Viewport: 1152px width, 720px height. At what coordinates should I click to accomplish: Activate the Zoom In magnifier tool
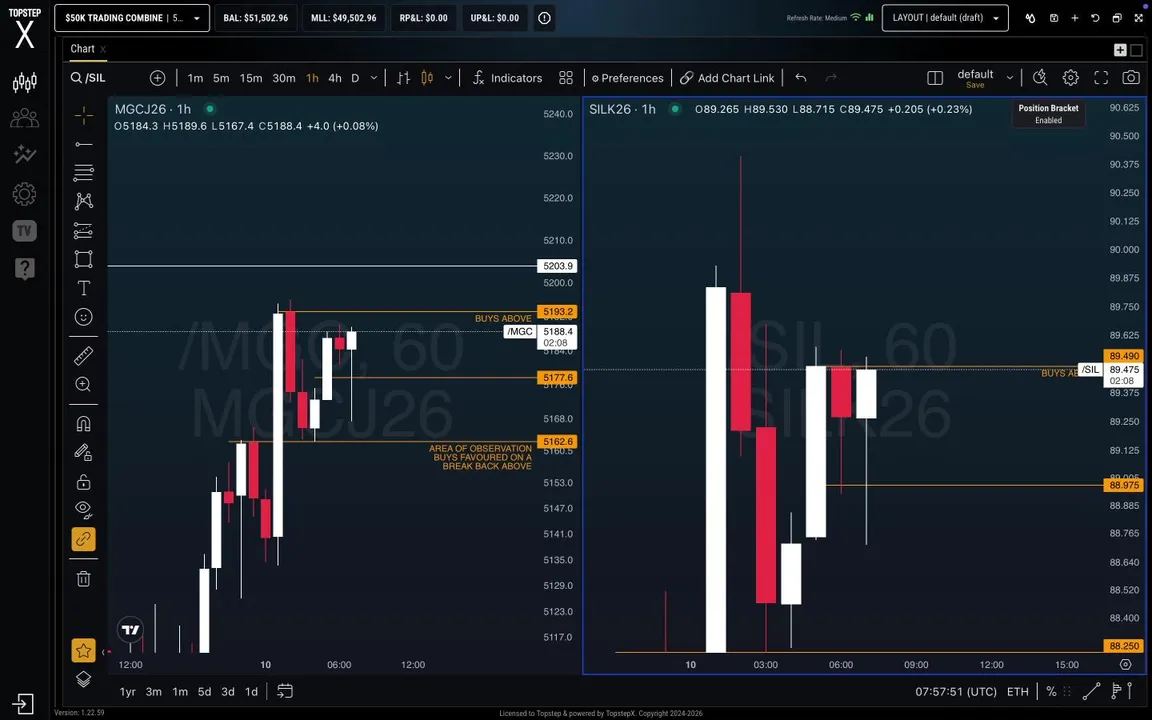click(x=84, y=384)
